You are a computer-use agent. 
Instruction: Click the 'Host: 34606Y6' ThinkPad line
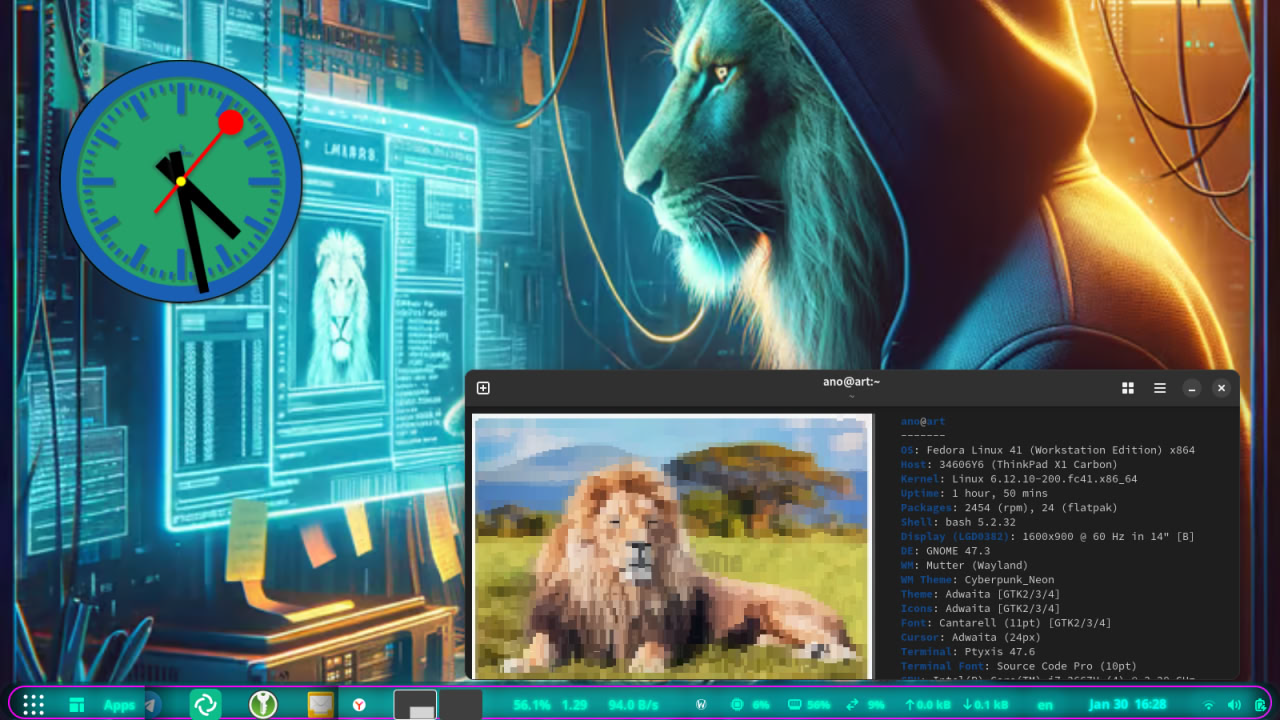point(1009,464)
